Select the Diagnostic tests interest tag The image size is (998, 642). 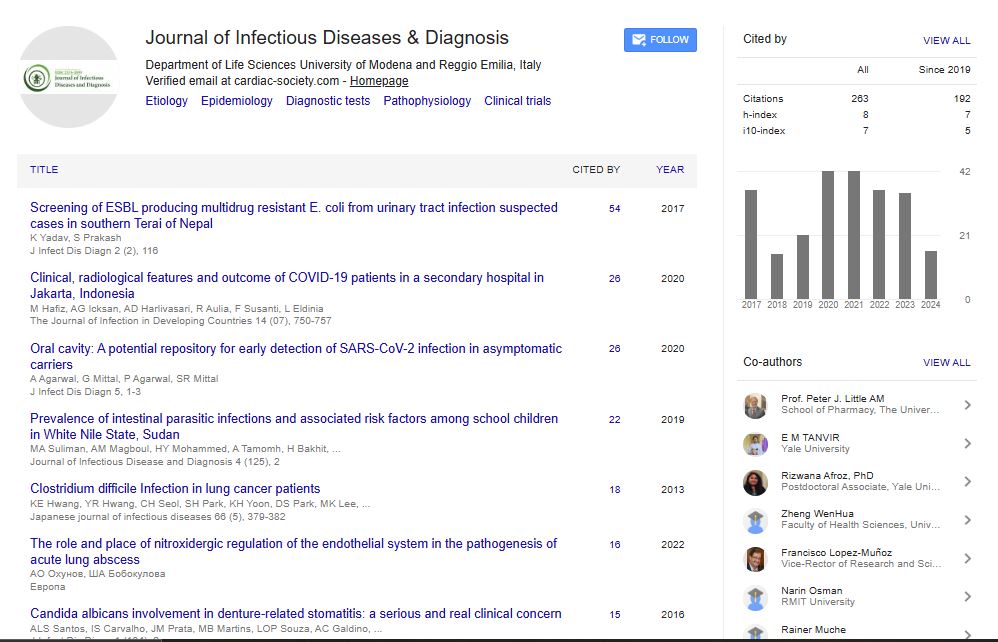tap(328, 101)
